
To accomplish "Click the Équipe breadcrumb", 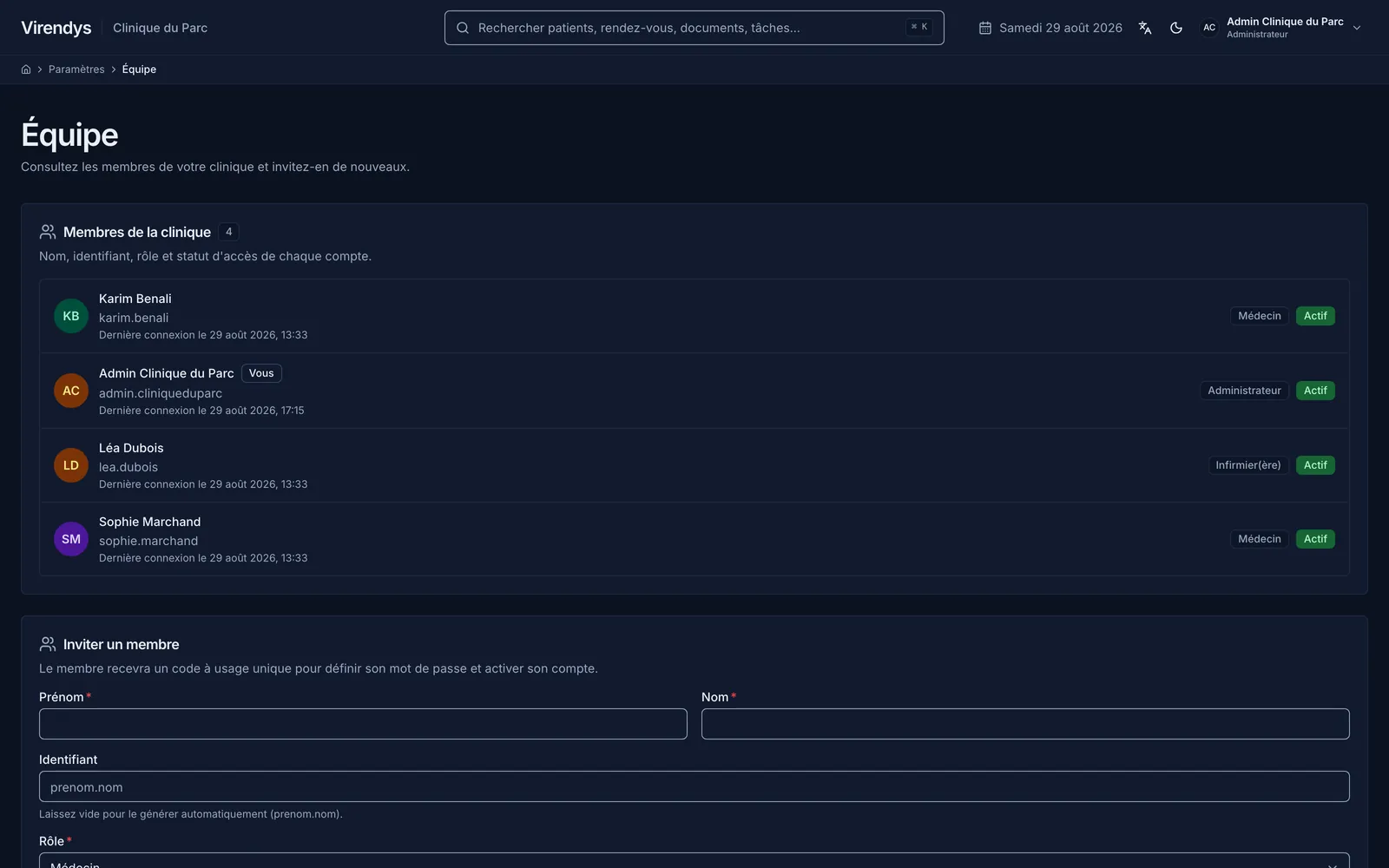I will point(139,69).
